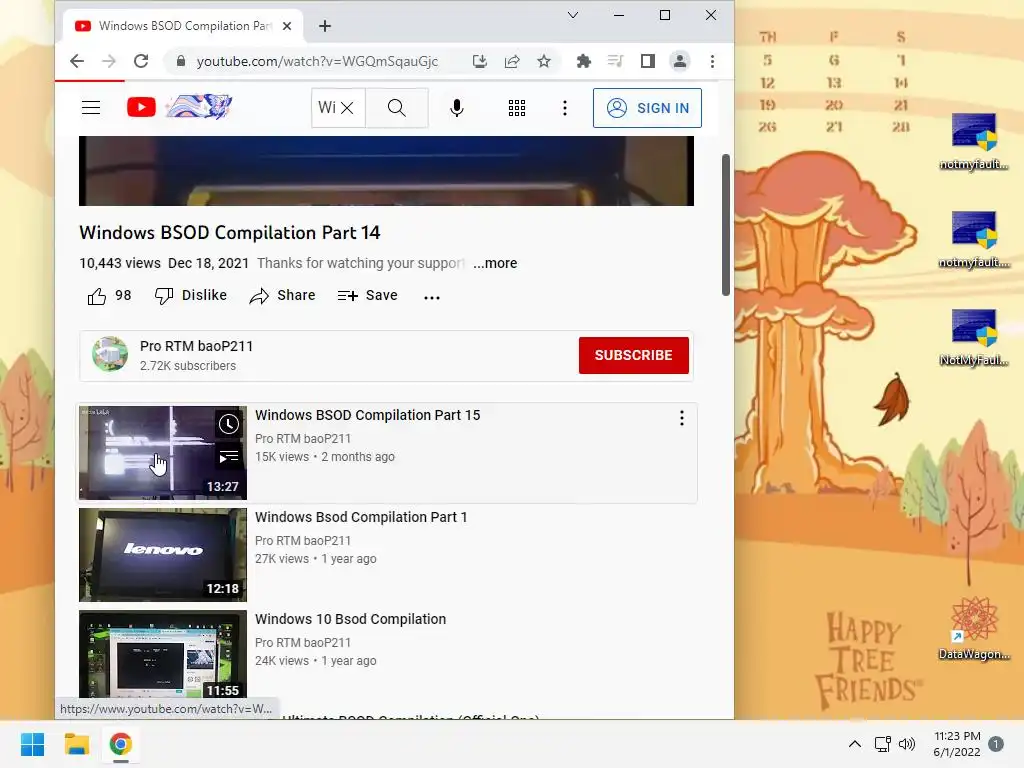Screen dimensions: 1024x768
Task: Open Windows 10 Bsod Compilation title
Action: pos(350,619)
